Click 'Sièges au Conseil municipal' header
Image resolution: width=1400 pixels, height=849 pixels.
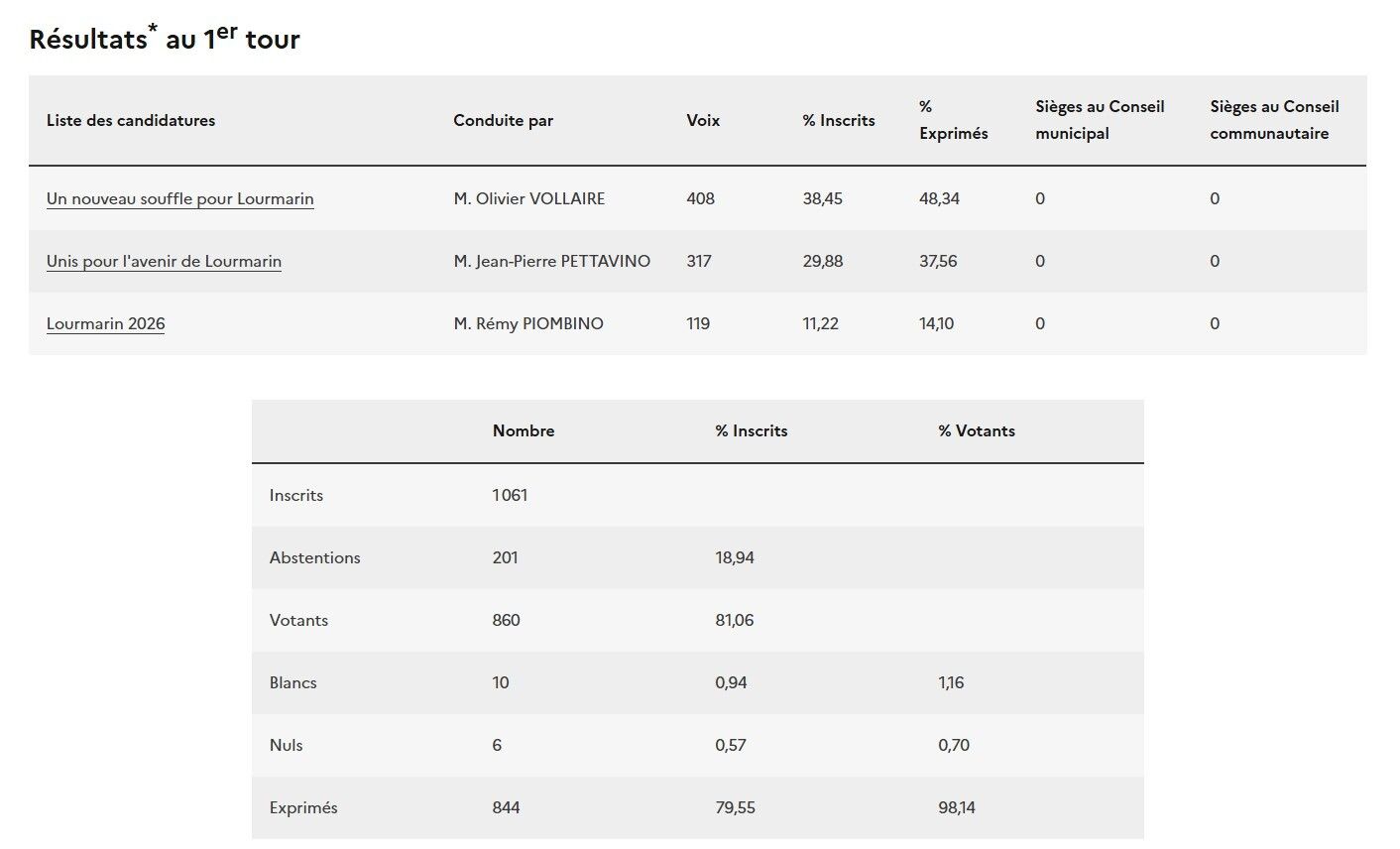pos(1100,120)
